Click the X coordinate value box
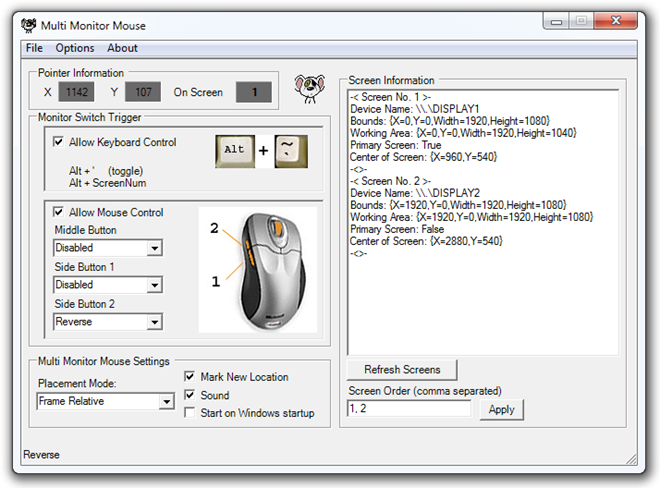Viewport: 660px width, 488px height. pyautogui.click(x=76, y=92)
